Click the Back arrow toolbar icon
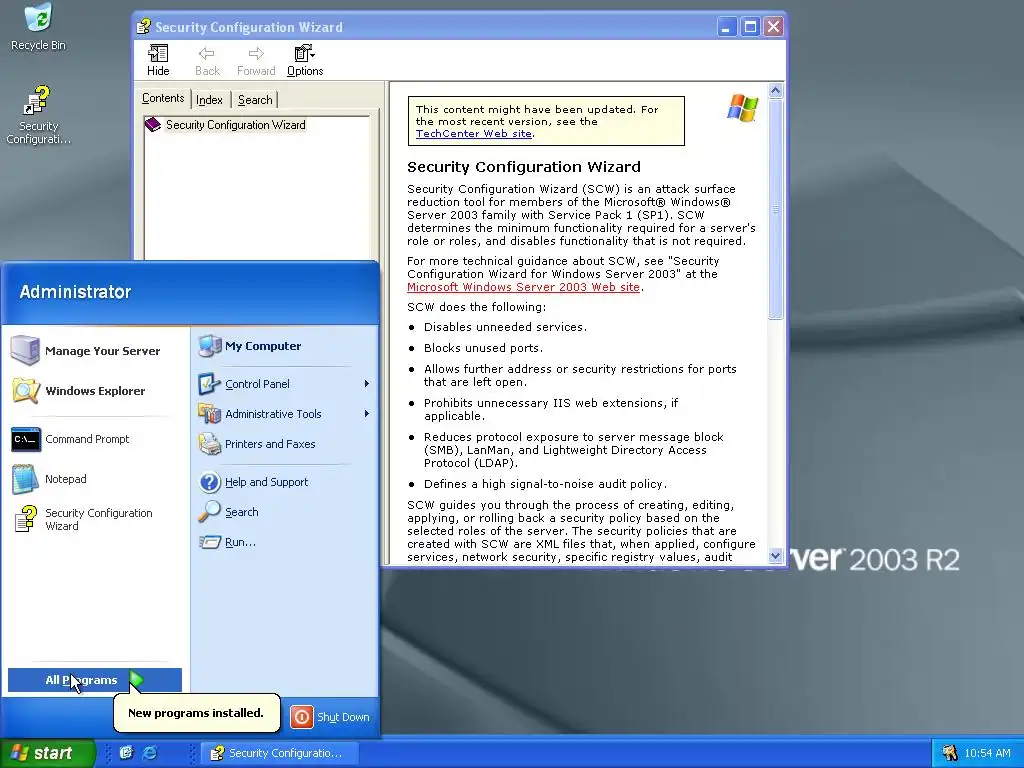 [x=207, y=54]
